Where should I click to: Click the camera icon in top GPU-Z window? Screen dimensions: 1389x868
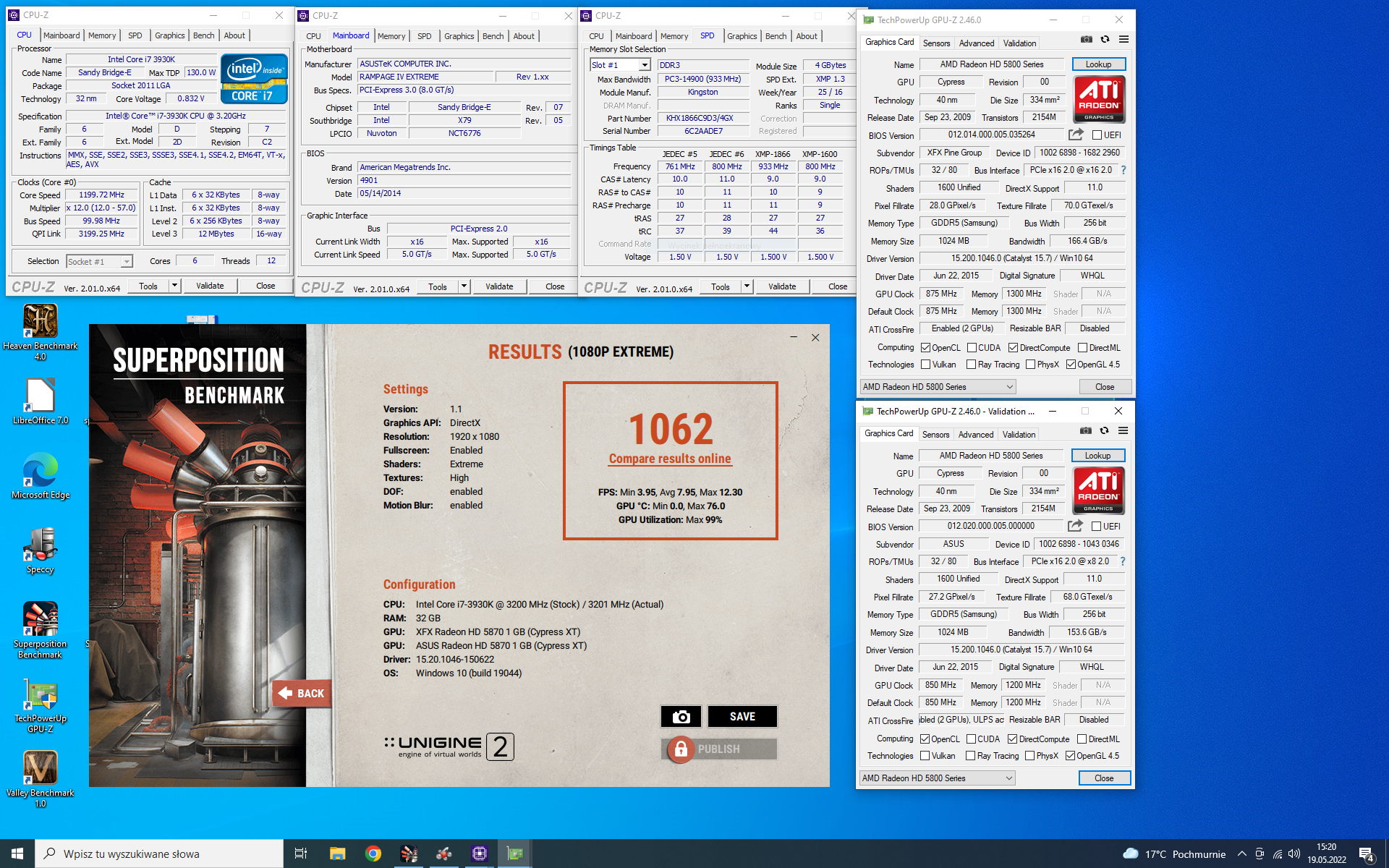tap(1087, 40)
